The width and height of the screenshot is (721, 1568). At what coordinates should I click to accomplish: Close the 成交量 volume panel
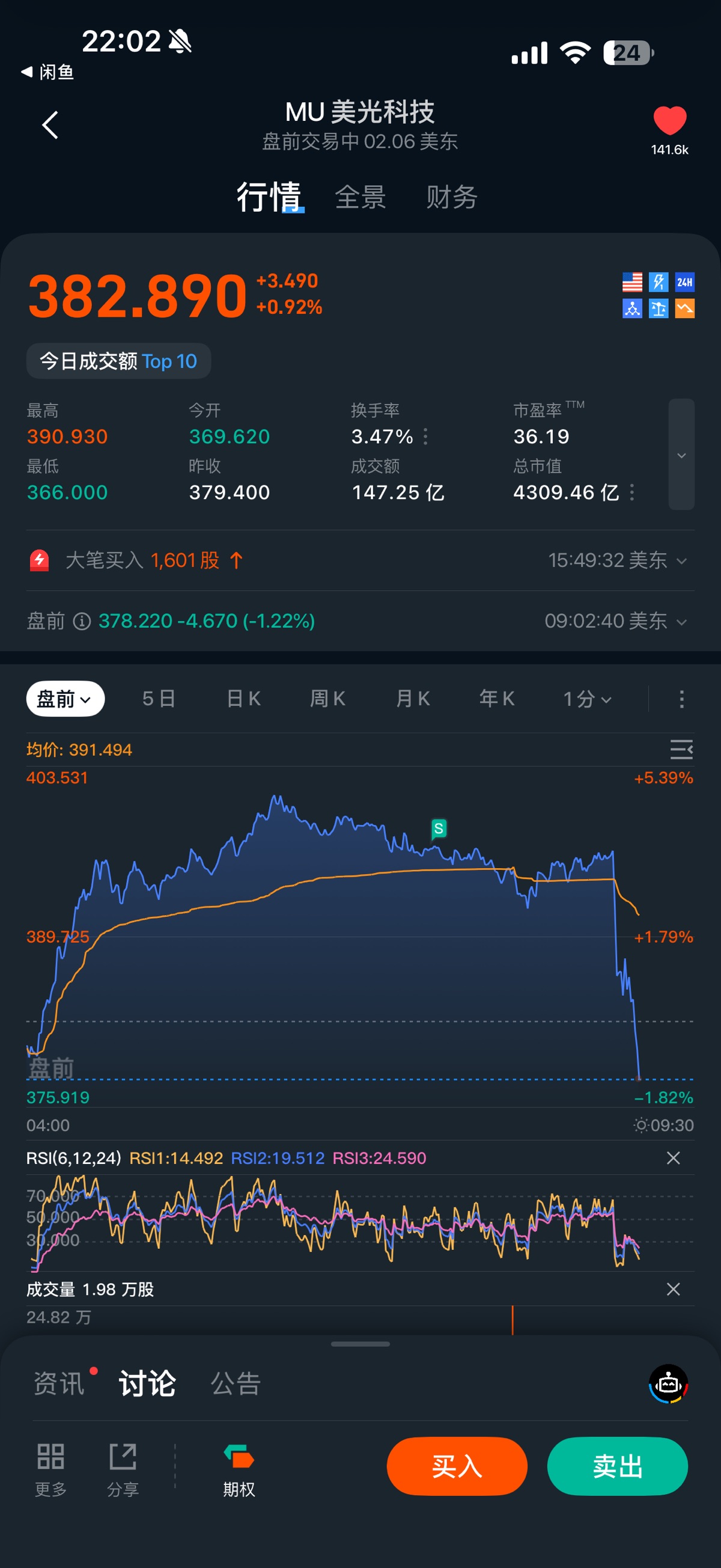point(673,1288)
